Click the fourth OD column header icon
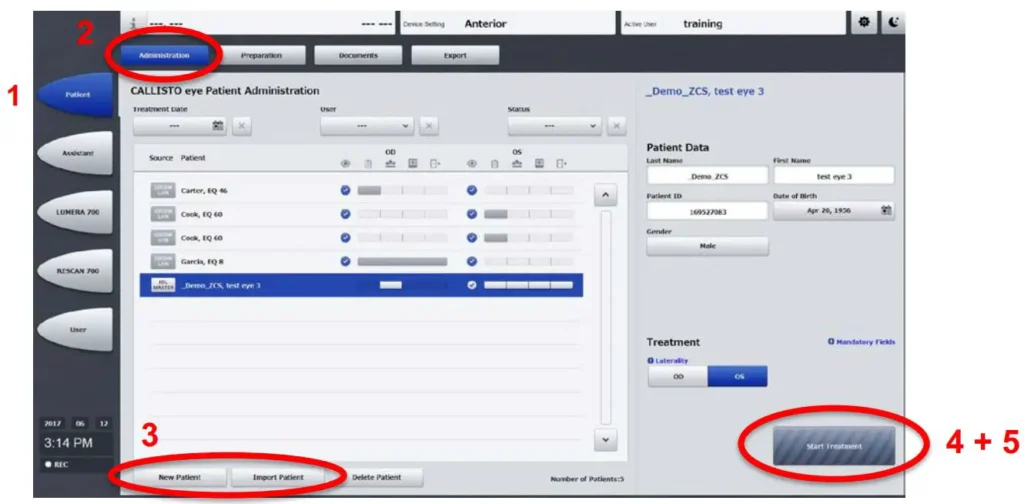Image resolution: width=1024 pixels, height=504 pixels. point(413,163)
